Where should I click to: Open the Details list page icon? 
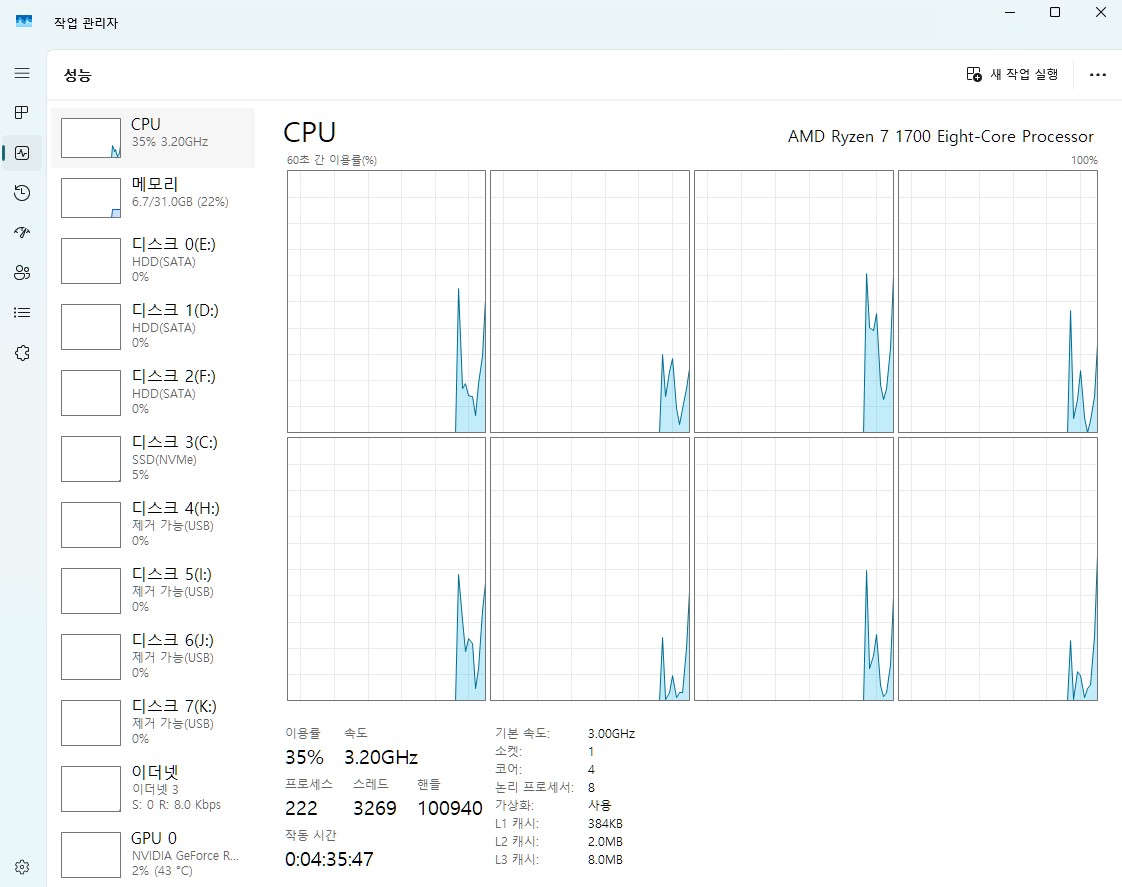tap(22, 313)
